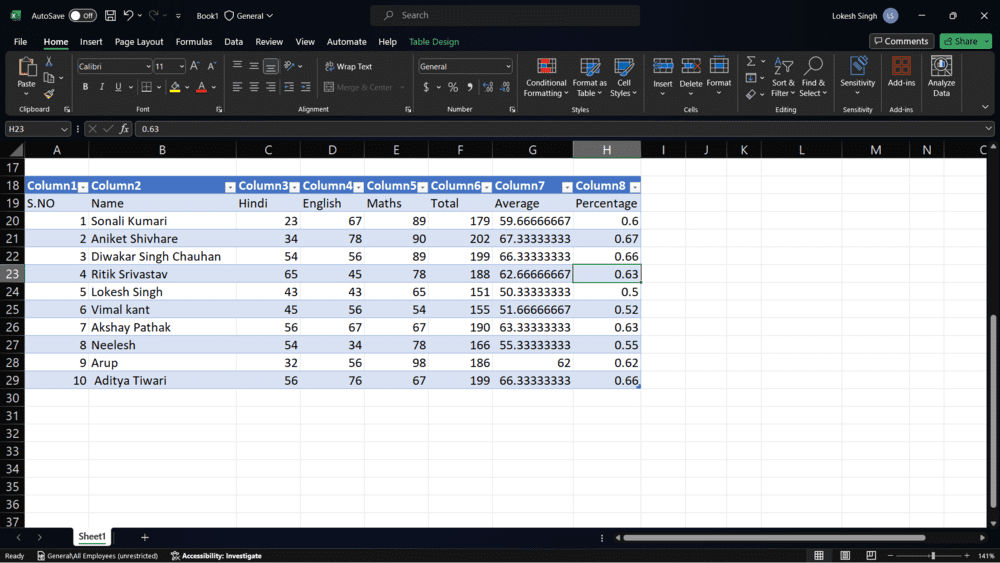Click the Insert Function fx icon
1000x563 pixels.
coord(124,129)
